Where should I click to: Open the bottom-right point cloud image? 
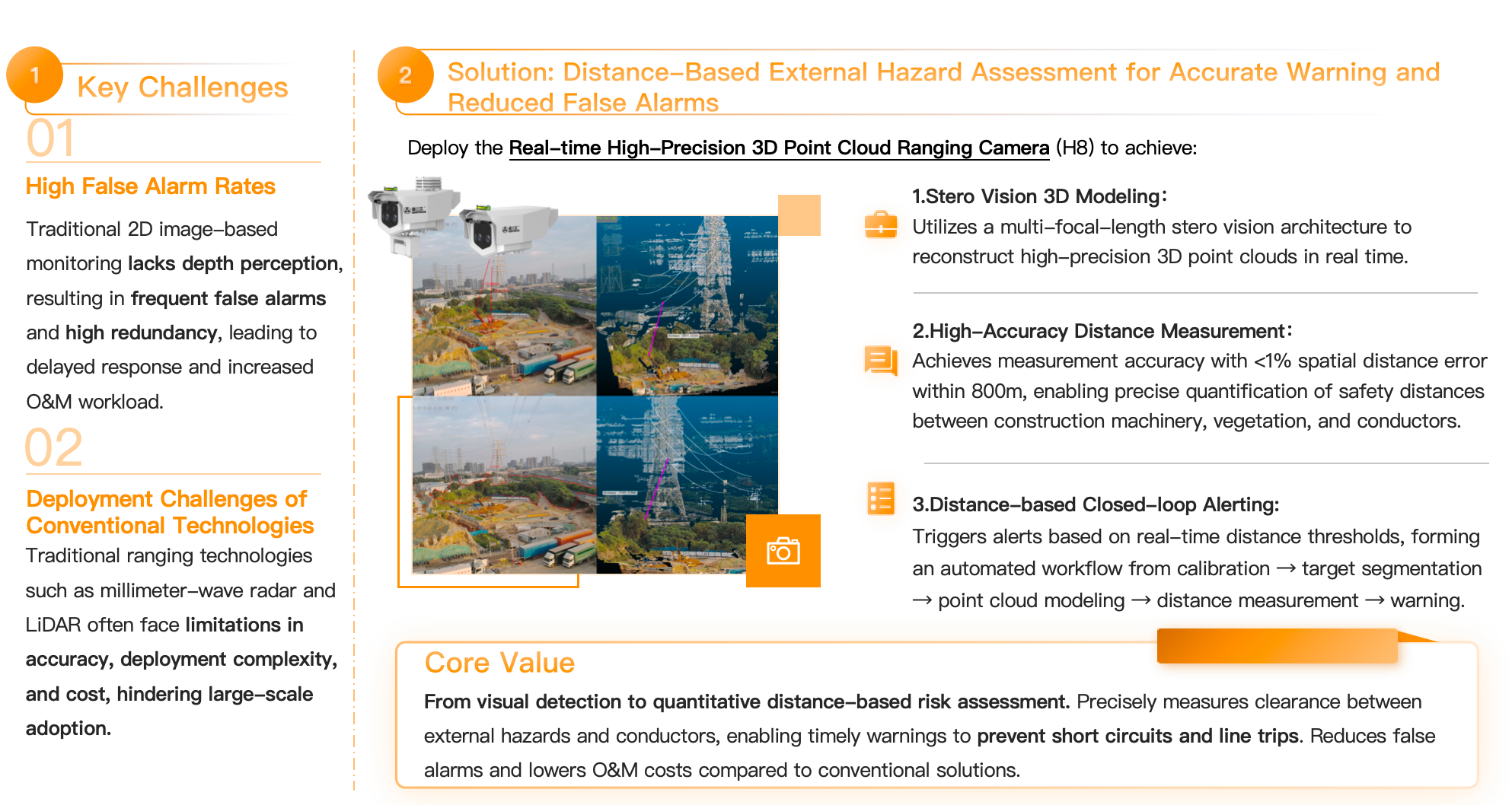tap(687, 485)
